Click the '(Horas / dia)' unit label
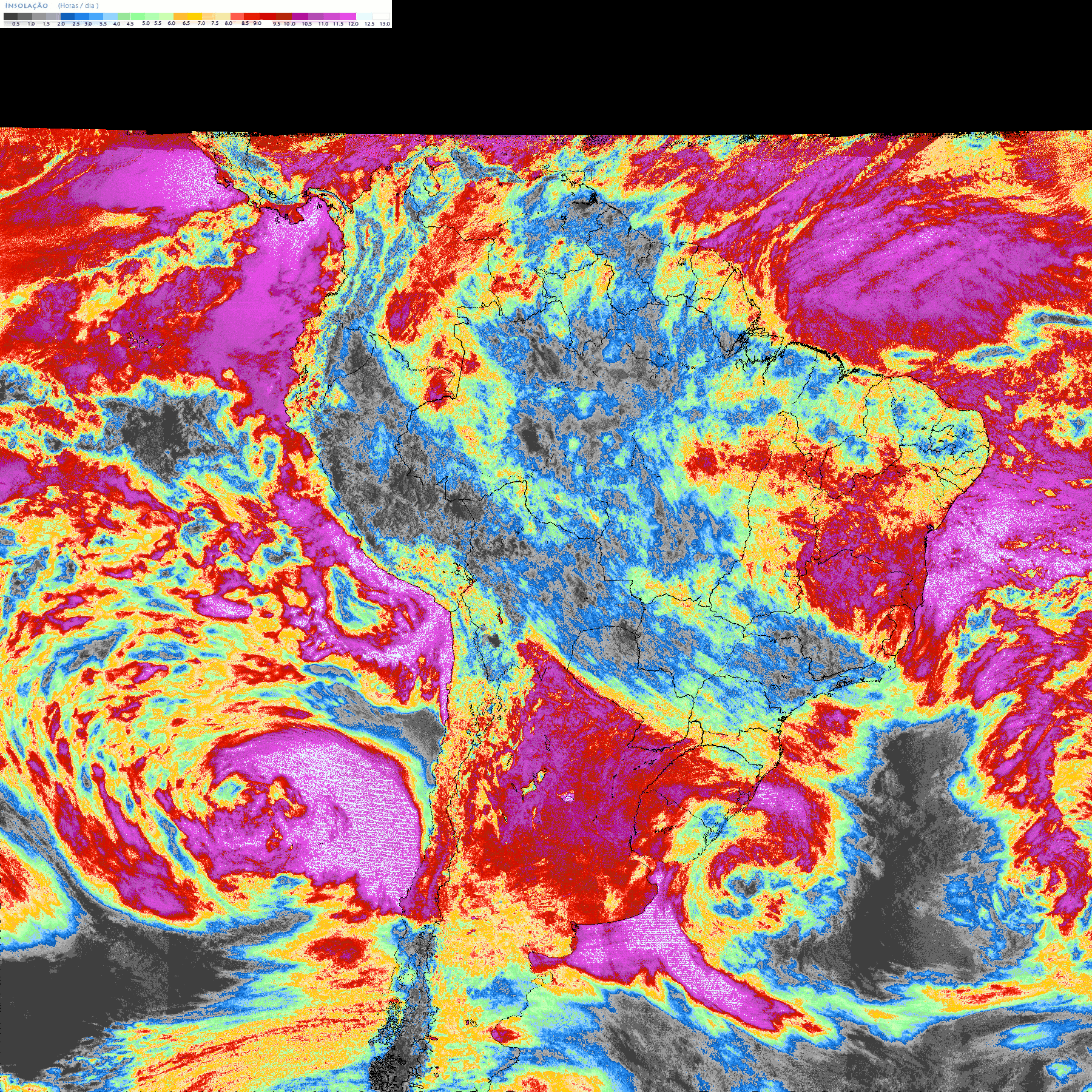Viewport: 1092px width, 1092px height. 78,5
